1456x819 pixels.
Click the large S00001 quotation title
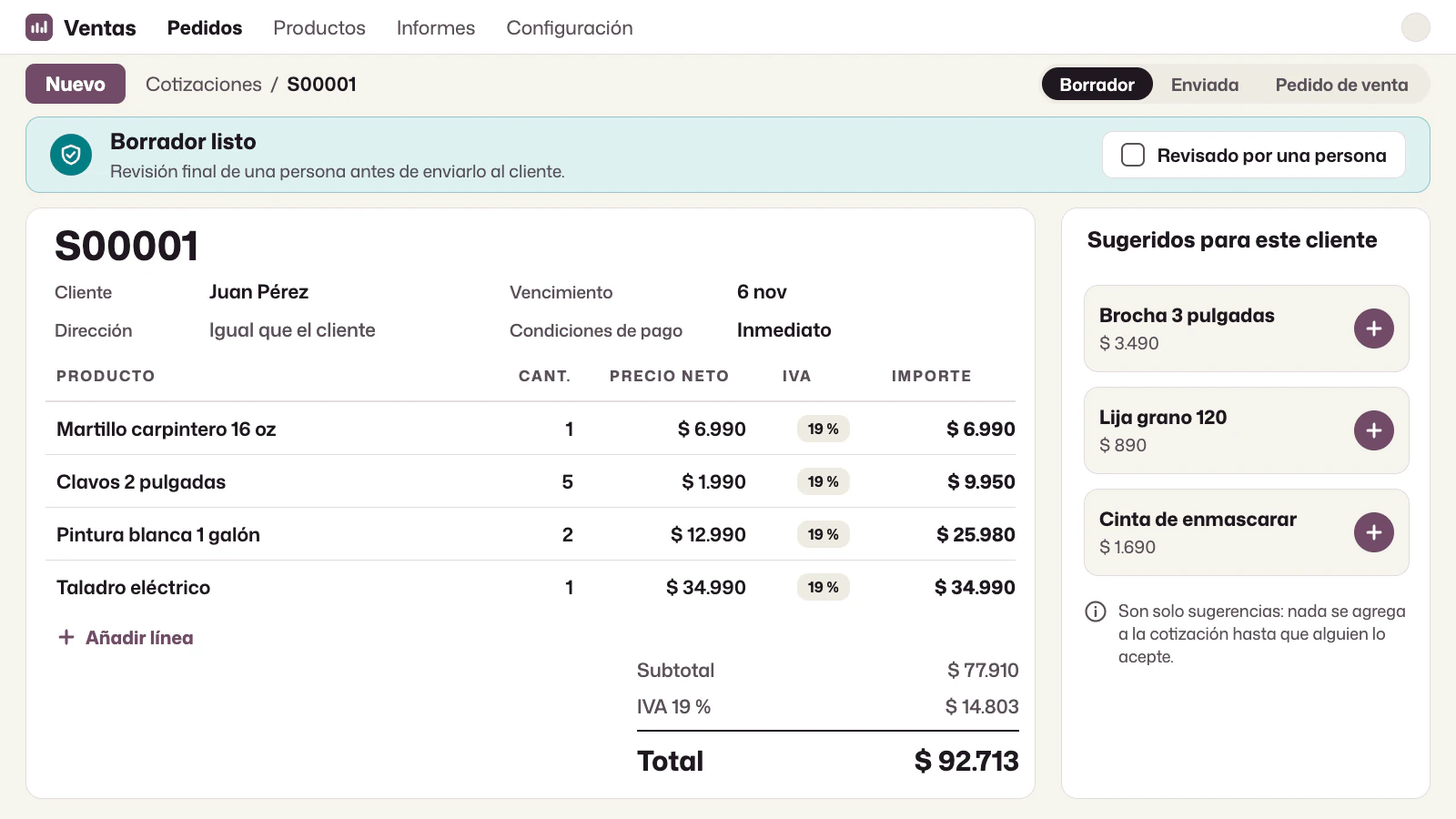tap(126, 246)
